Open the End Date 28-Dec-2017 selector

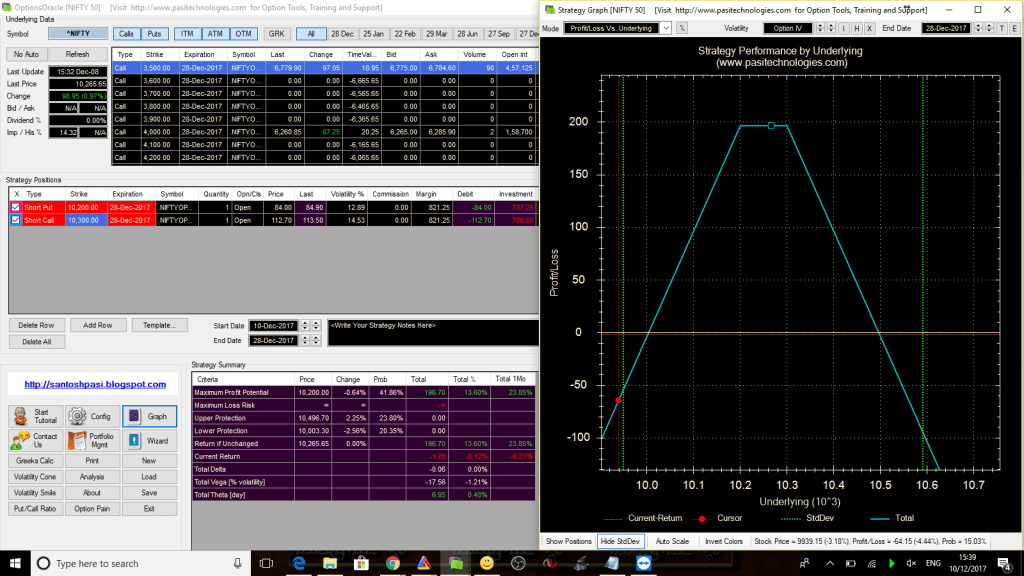[x=947, y=28]
